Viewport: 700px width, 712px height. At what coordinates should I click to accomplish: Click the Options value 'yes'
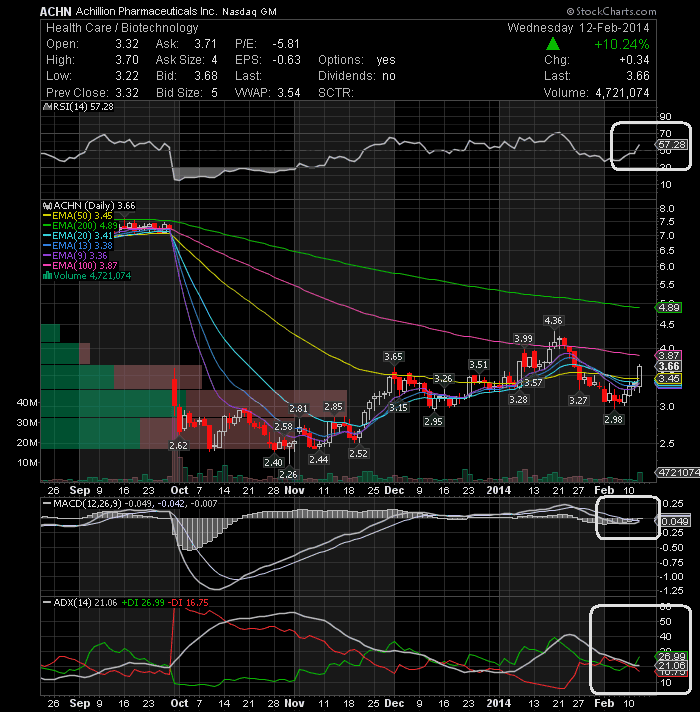386,60
